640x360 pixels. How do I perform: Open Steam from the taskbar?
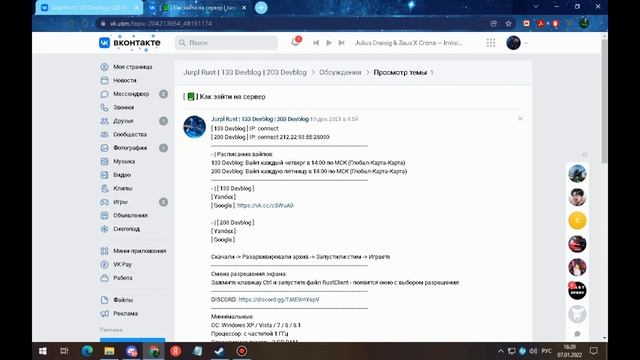pos(219,351)
